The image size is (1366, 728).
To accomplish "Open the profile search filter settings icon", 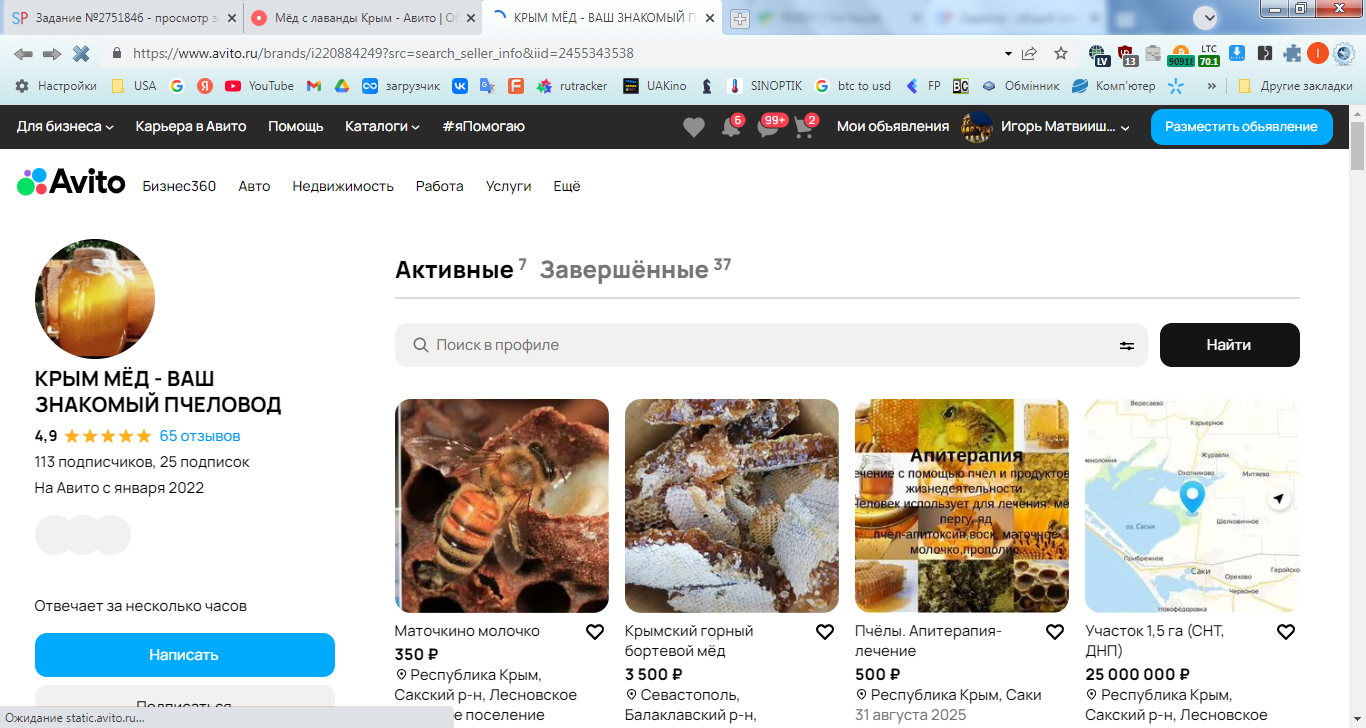I will pos(1127,345).
